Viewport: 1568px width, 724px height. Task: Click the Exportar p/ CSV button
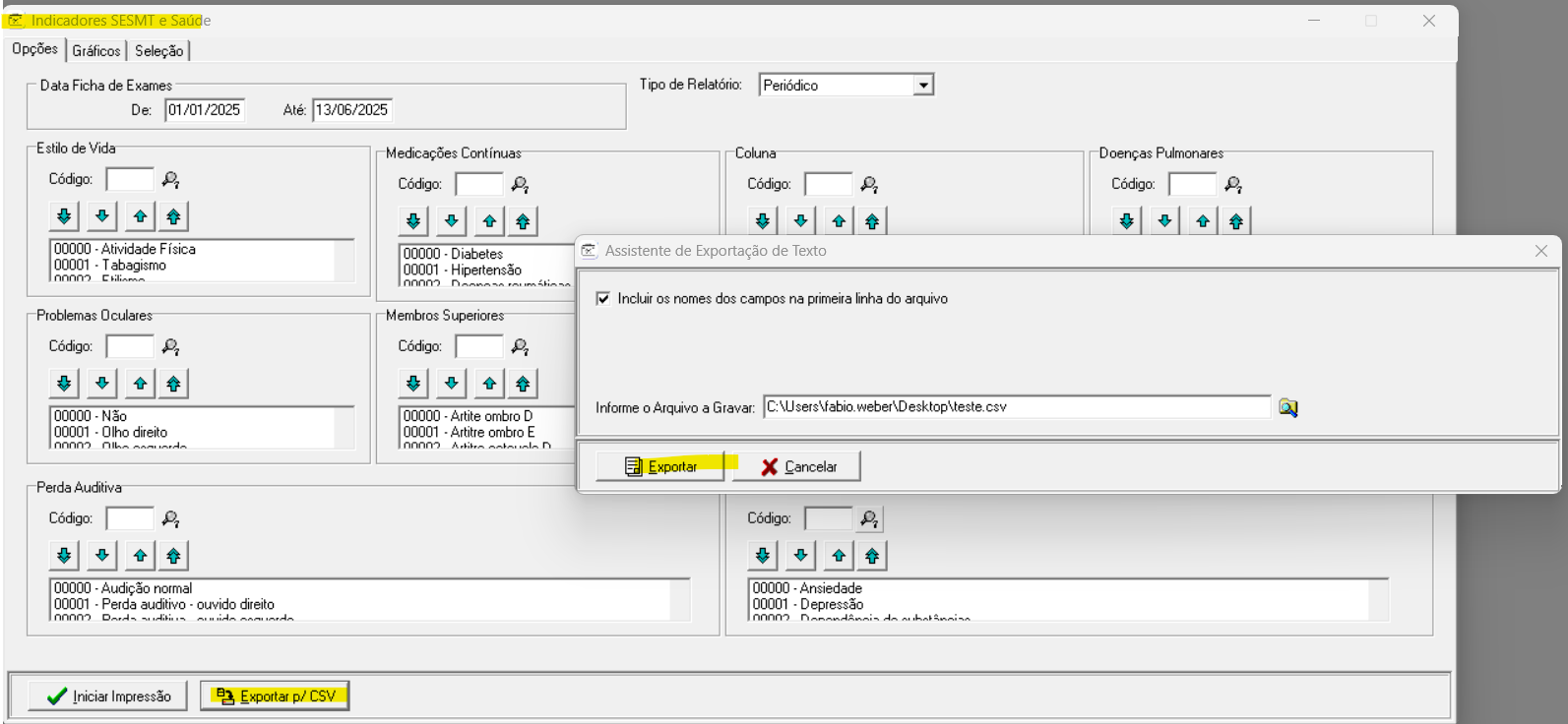275,696
